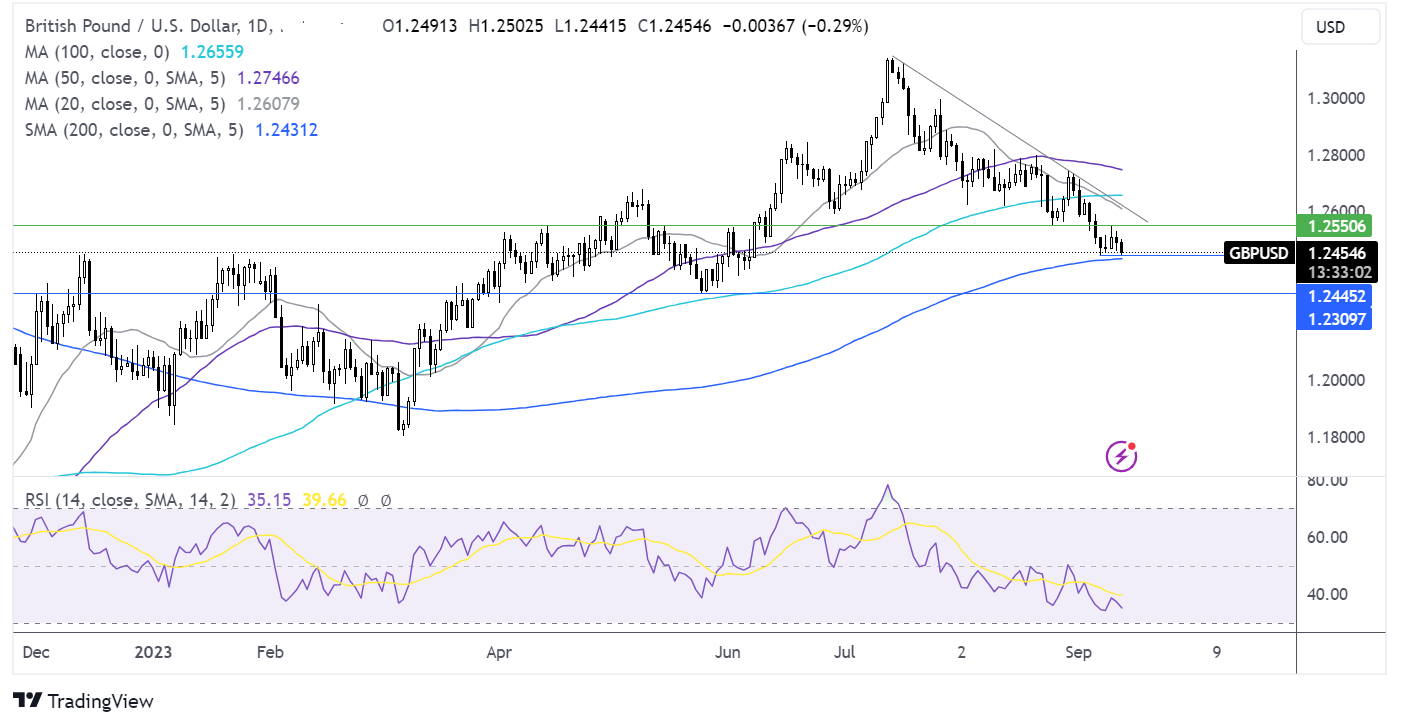The height and width of the screenshot is (727, 1401).
Task: Click the blue 1.24452 price label
Action: point(1333,297)
